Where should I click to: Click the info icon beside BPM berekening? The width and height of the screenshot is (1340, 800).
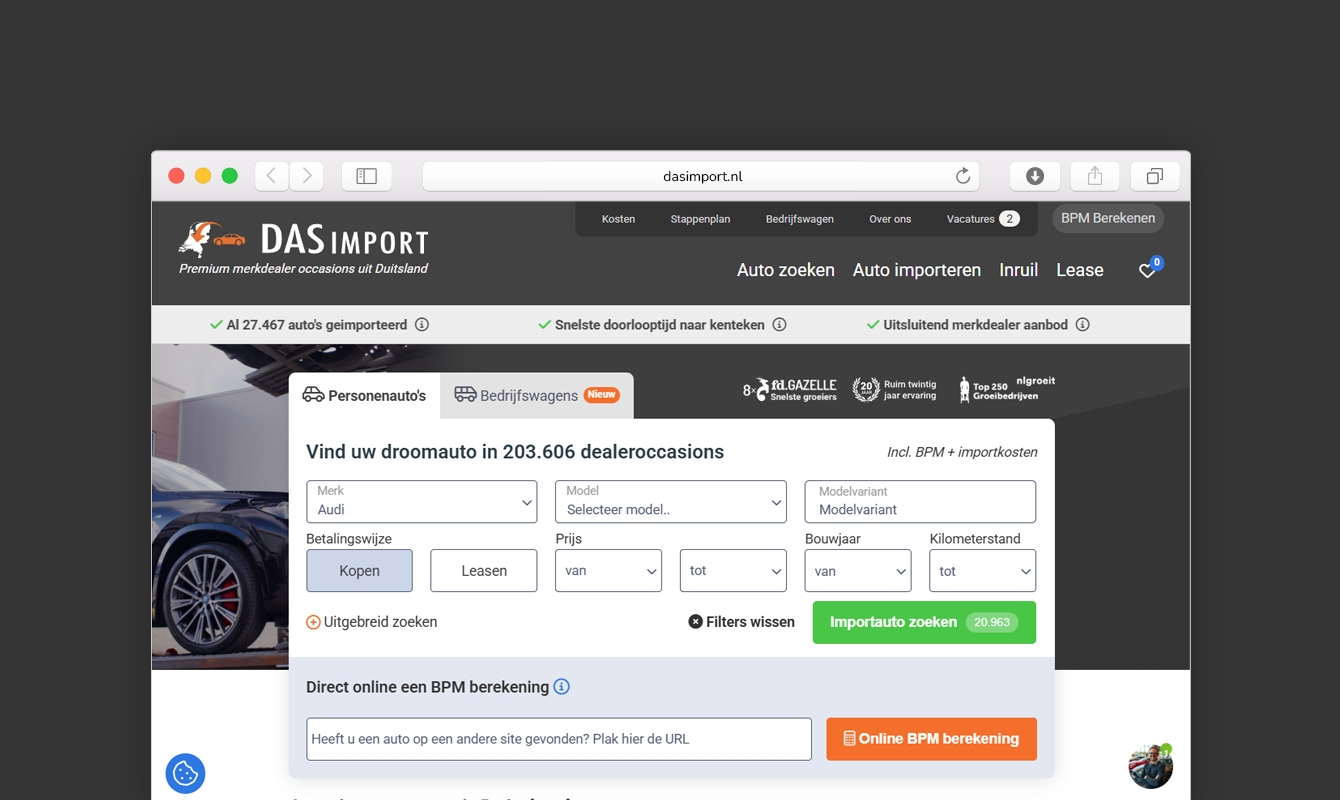[562, 687]
